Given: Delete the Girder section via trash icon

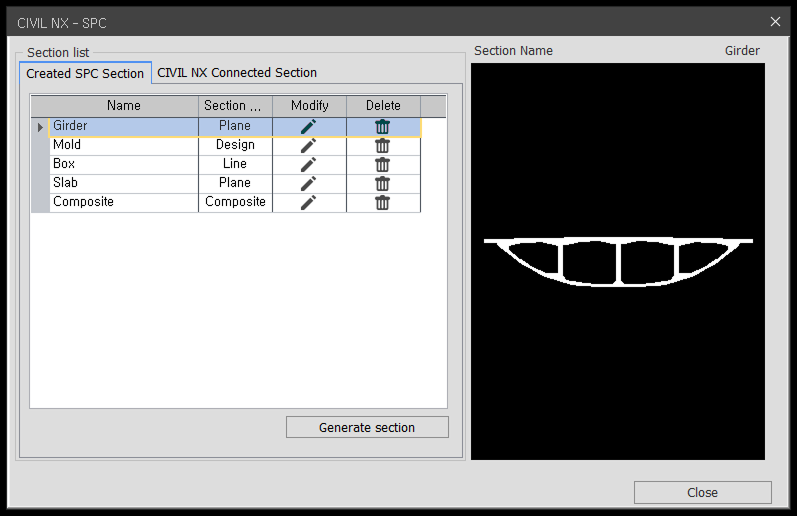Looking at the screenshot, I should coord(383,127).
